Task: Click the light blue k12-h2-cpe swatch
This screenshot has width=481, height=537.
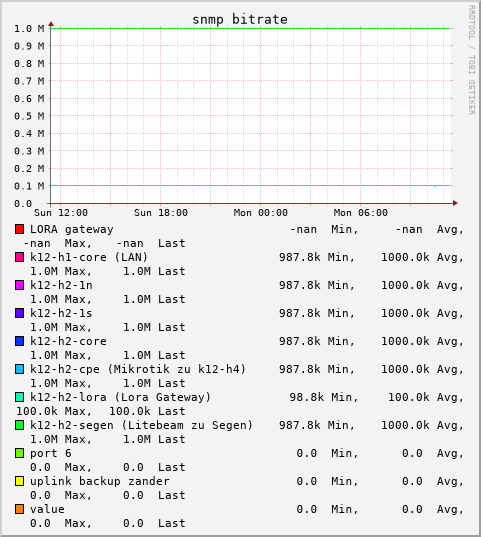Action: click(x=20, y=369)
